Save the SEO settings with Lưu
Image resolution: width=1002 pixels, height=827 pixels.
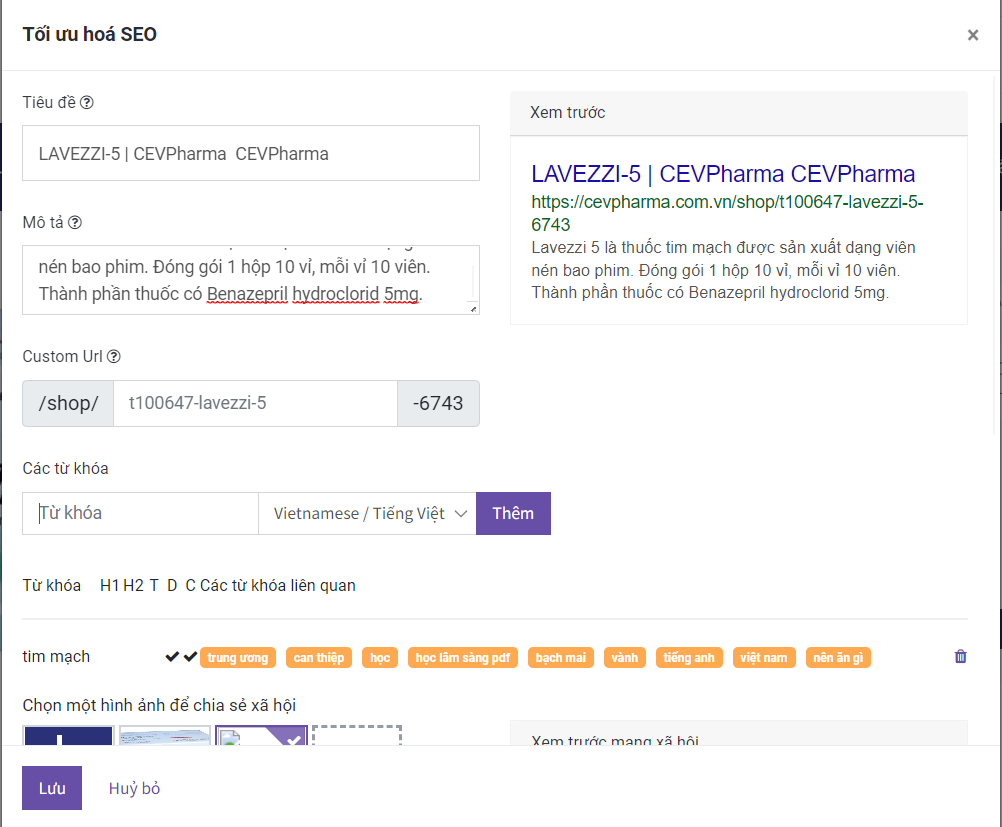[52, 788]
